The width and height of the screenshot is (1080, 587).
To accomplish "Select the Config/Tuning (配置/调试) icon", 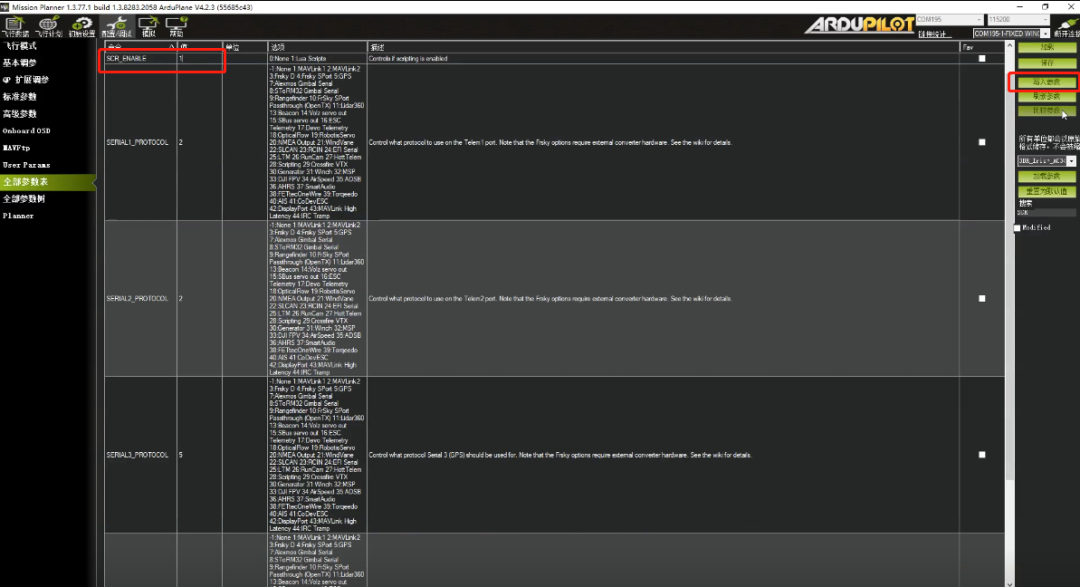I will (115, 26).
